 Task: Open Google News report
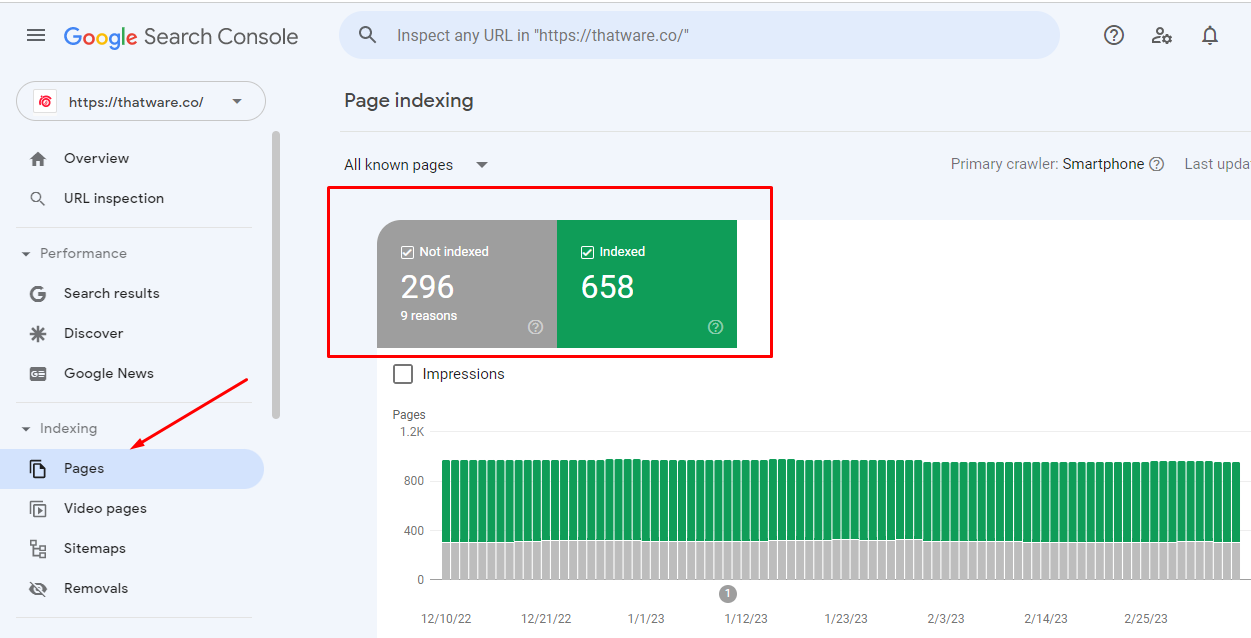tap(132, 374)
